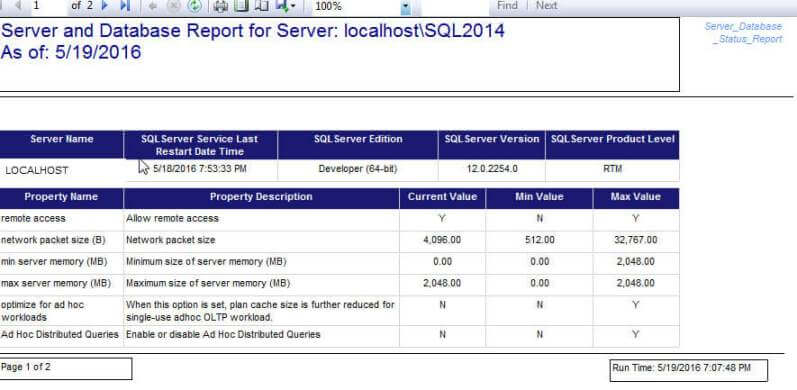Select version 12.0.2254.0 cell
The image size is (797, 390).
pyautogui.click(x=492, y=169)
